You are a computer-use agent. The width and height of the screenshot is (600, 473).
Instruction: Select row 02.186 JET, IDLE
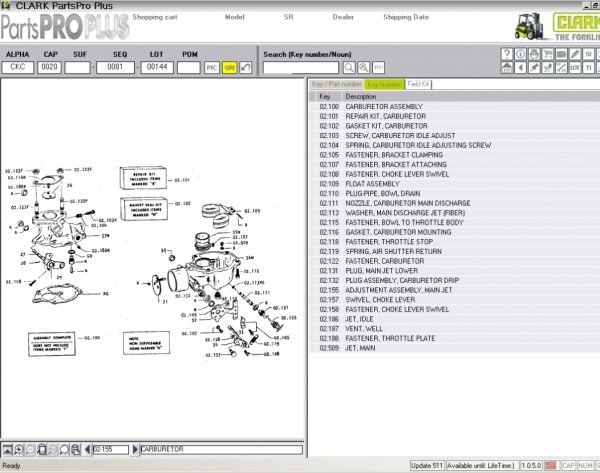pos(454,319)
